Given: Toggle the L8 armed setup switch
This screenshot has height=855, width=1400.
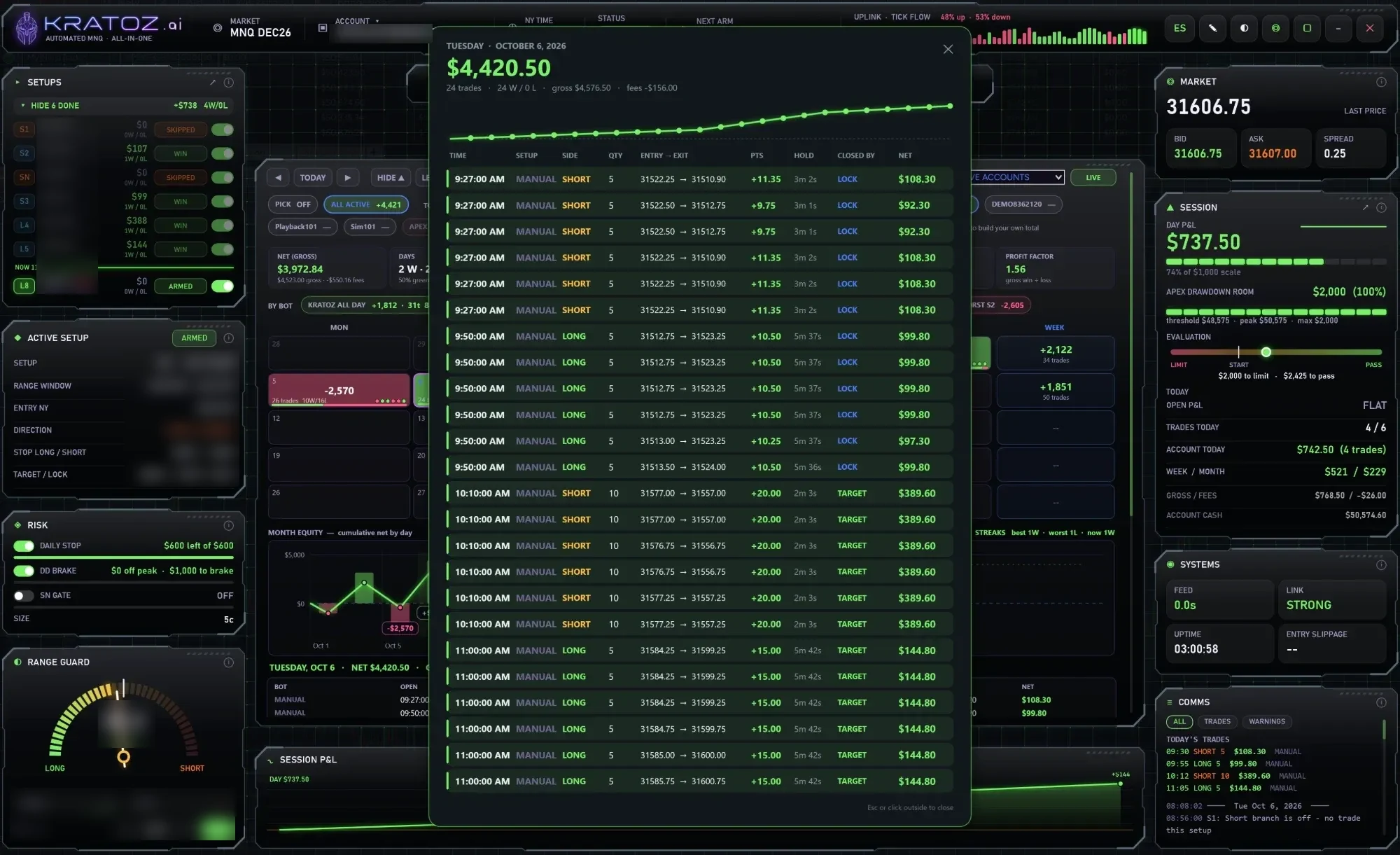Looking at the screenshot, I should coord(223,286).
